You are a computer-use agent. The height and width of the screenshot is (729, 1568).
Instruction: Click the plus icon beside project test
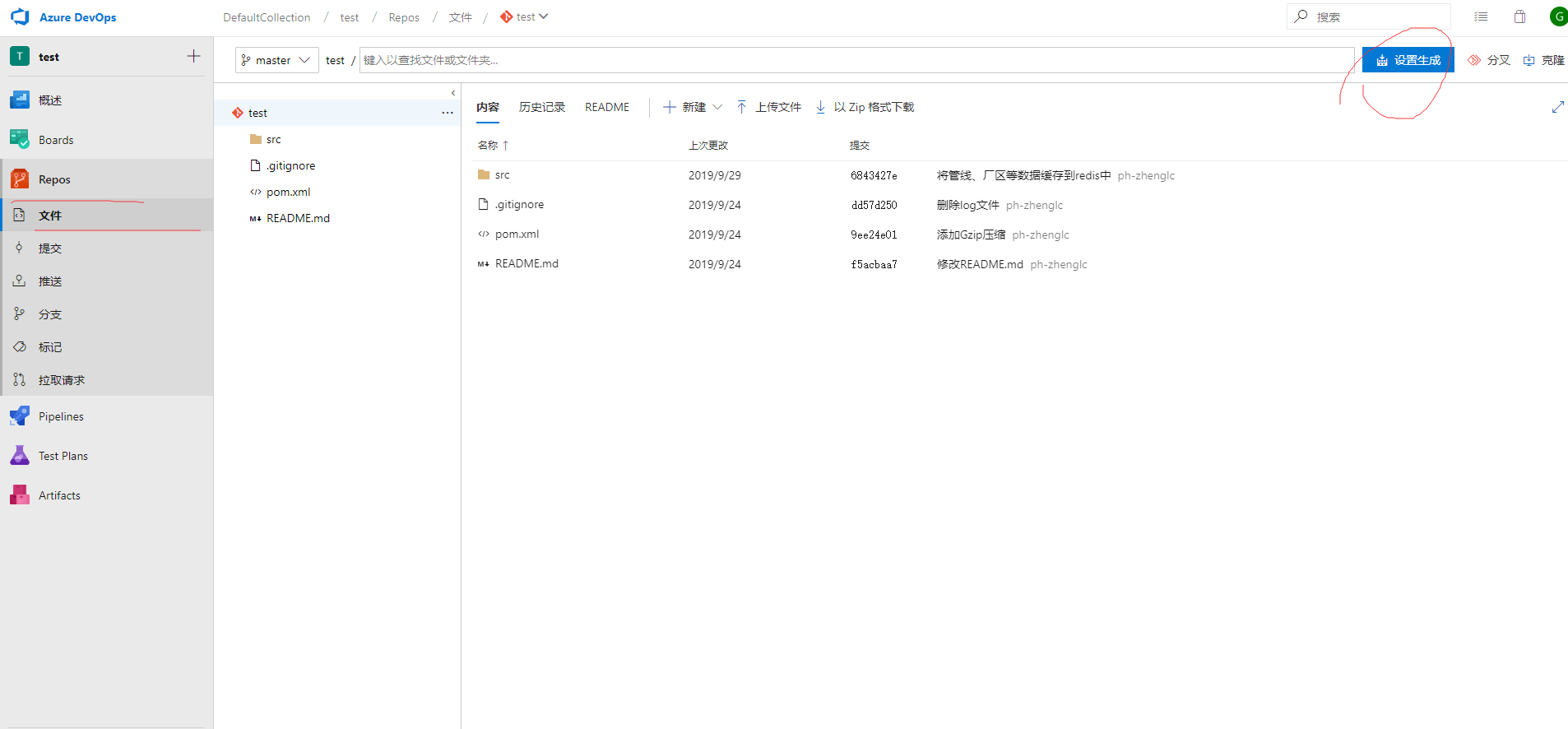(x=193, y=57)
